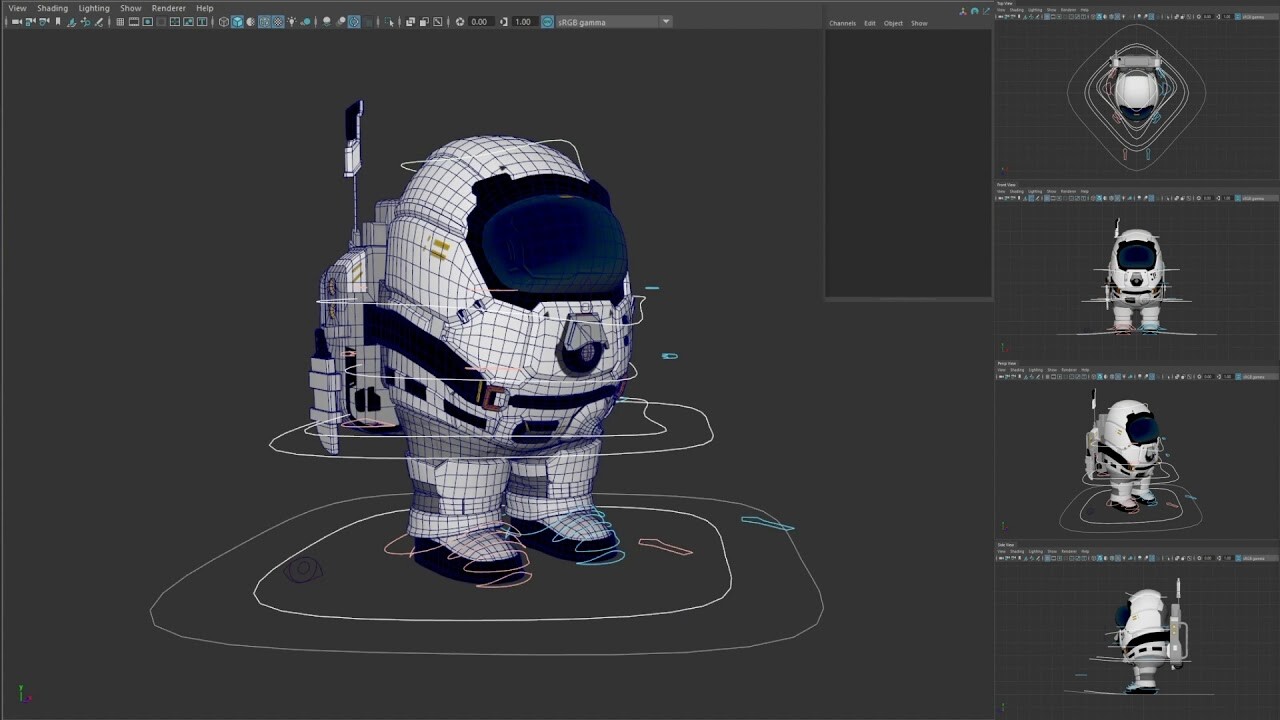Click the gamma value field showing 1.00
Viewport: 1280px width, 720px height.
coord(522,21)
